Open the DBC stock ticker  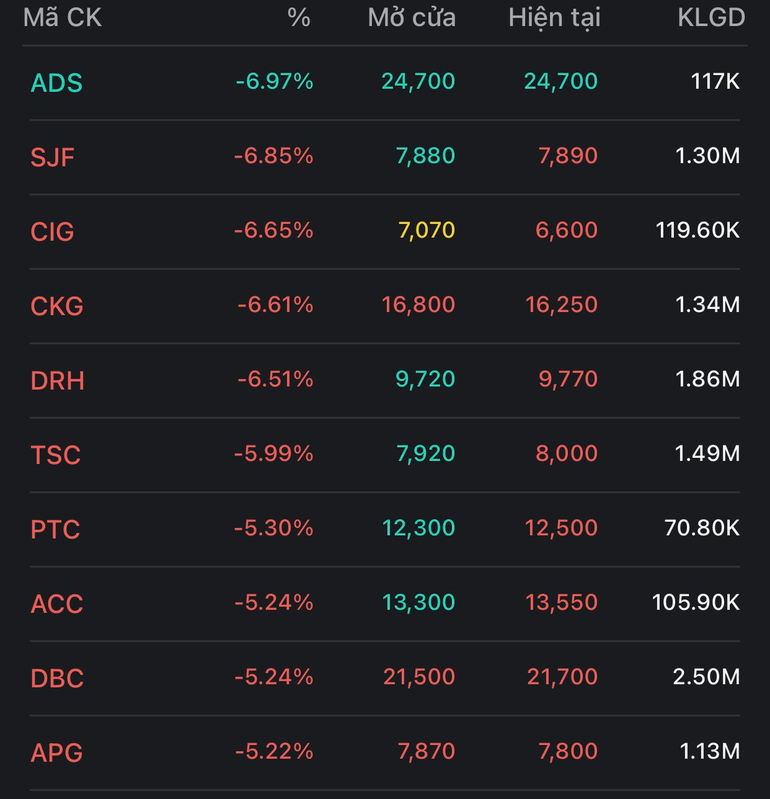tap(57, 678)
